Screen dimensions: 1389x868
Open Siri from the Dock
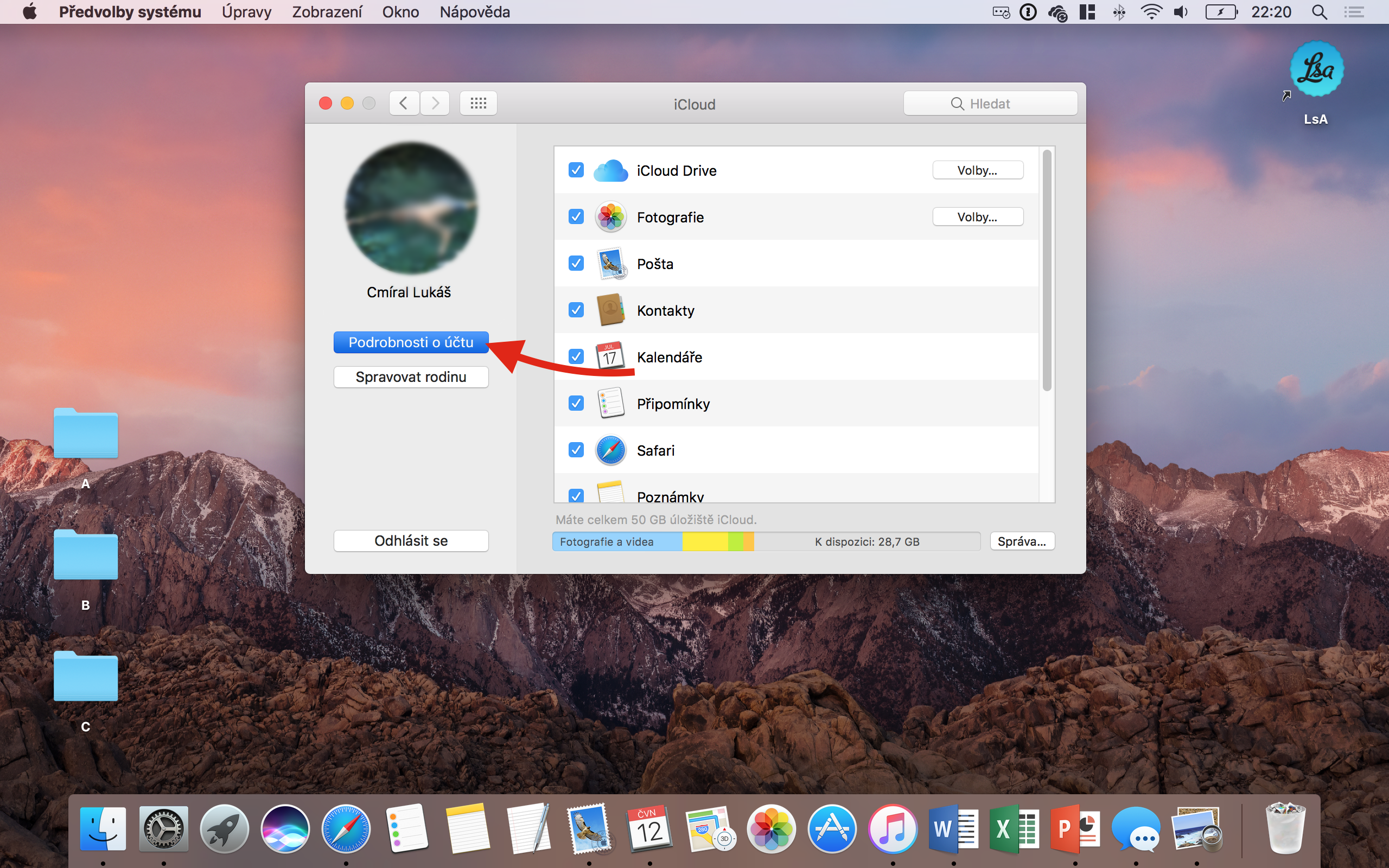[285, 829]
